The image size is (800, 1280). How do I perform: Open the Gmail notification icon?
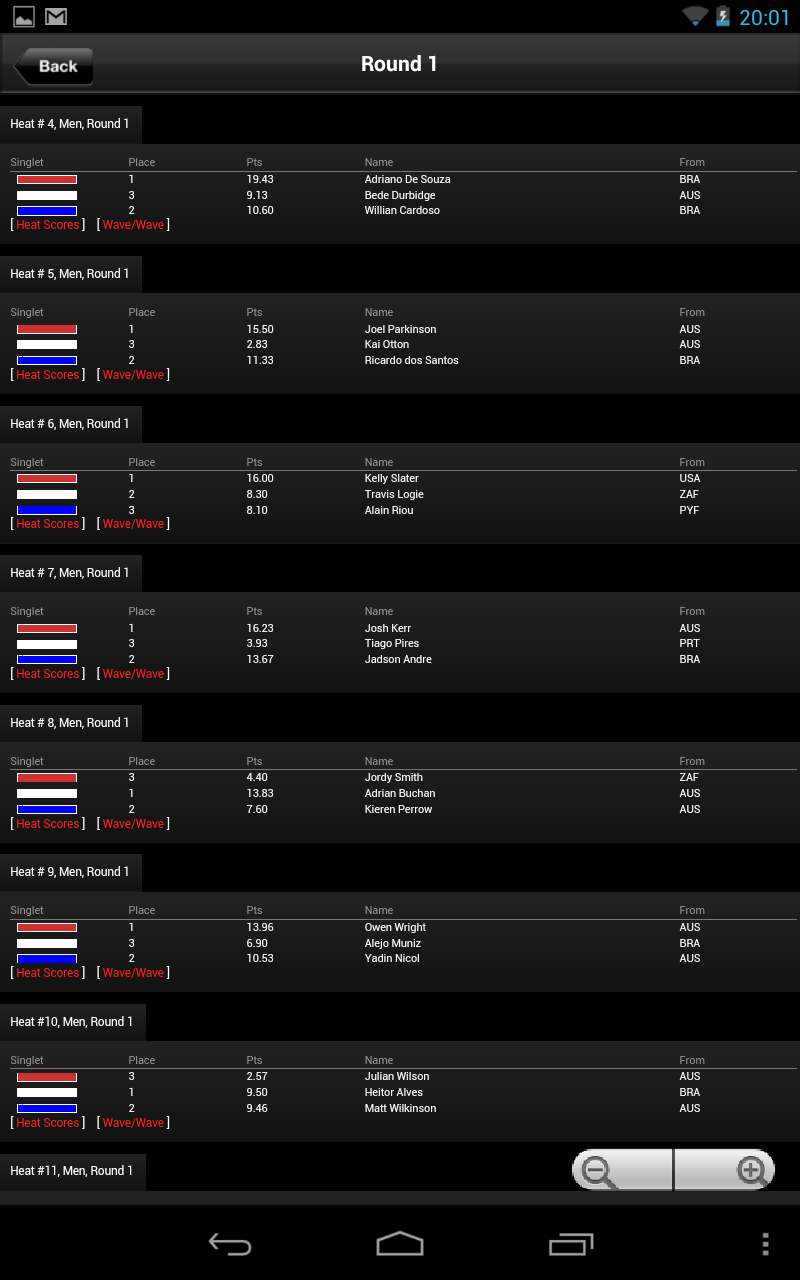(56, 17)
